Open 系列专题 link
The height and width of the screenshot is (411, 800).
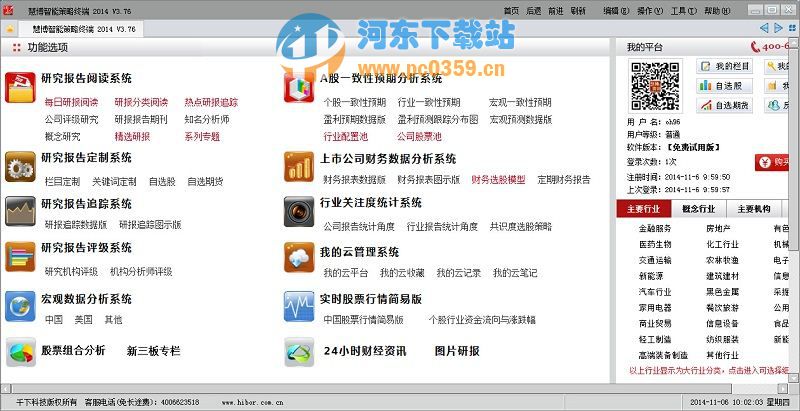(x=202, y=137)
